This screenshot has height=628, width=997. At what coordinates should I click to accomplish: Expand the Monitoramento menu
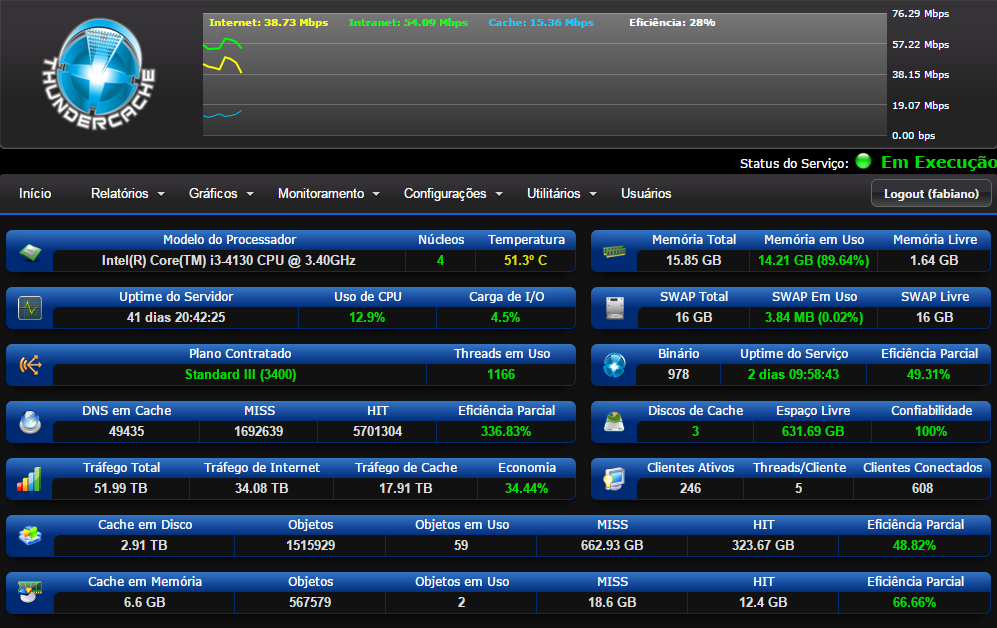pyautogui.click(x=329, y=193)
